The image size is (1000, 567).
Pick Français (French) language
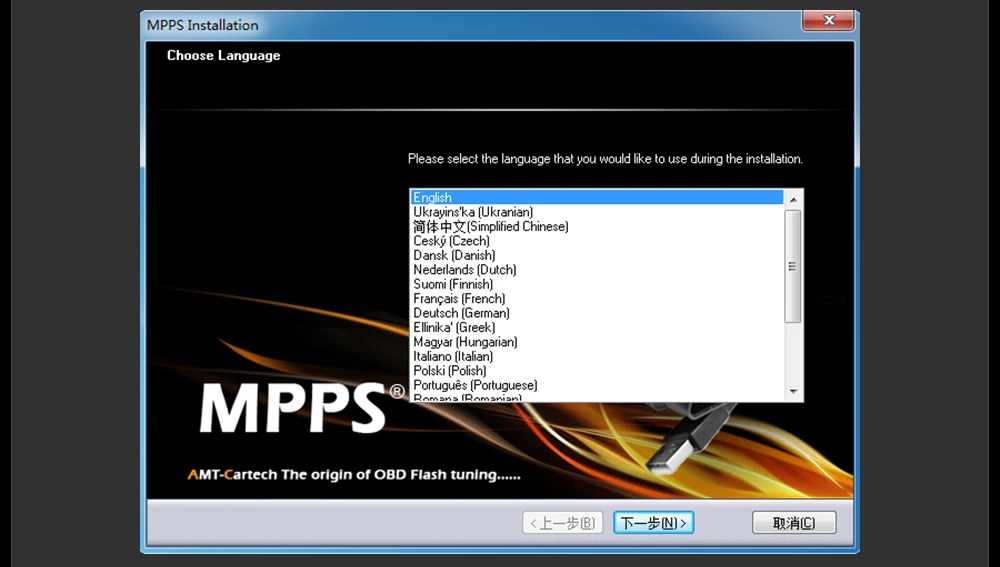point(597,298)
